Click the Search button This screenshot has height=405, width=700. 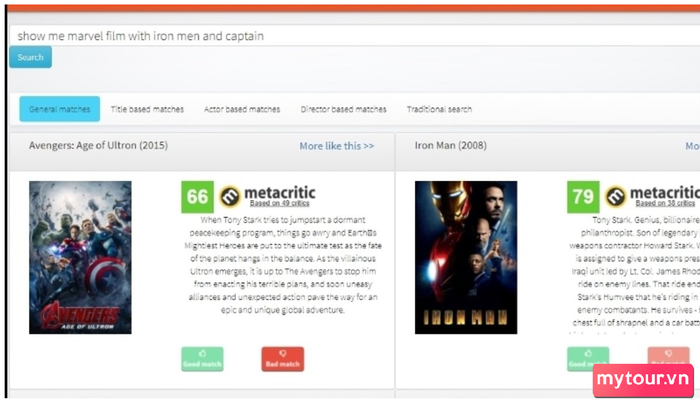[30, 57]
